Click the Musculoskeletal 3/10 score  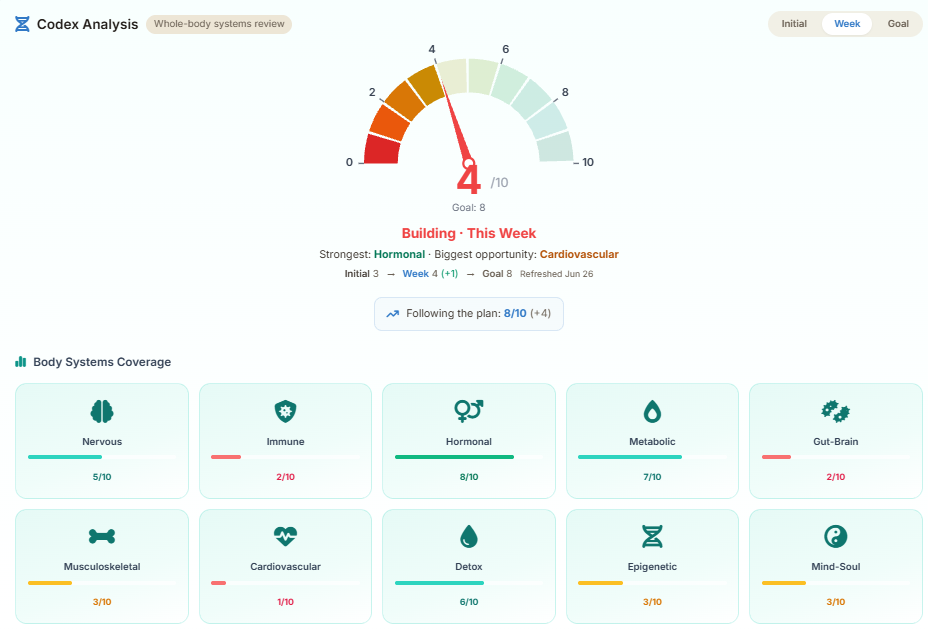point(102,602)
